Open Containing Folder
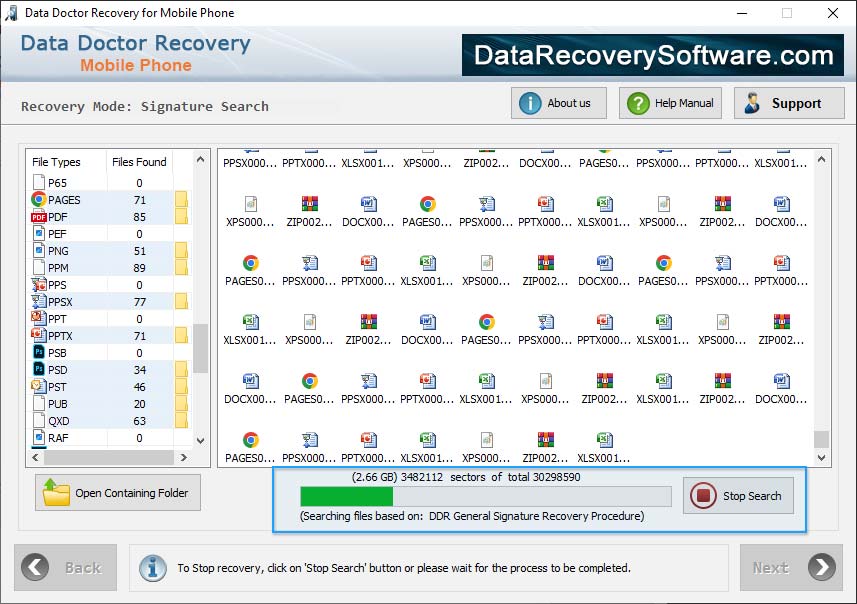Viewport: 857px width, 604px height. click(117, 492)
